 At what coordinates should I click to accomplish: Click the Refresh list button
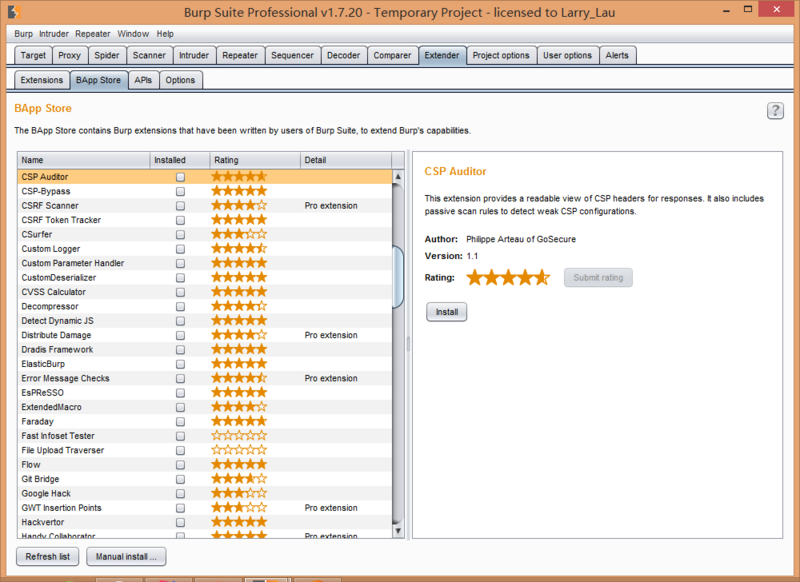click(47, 556)
